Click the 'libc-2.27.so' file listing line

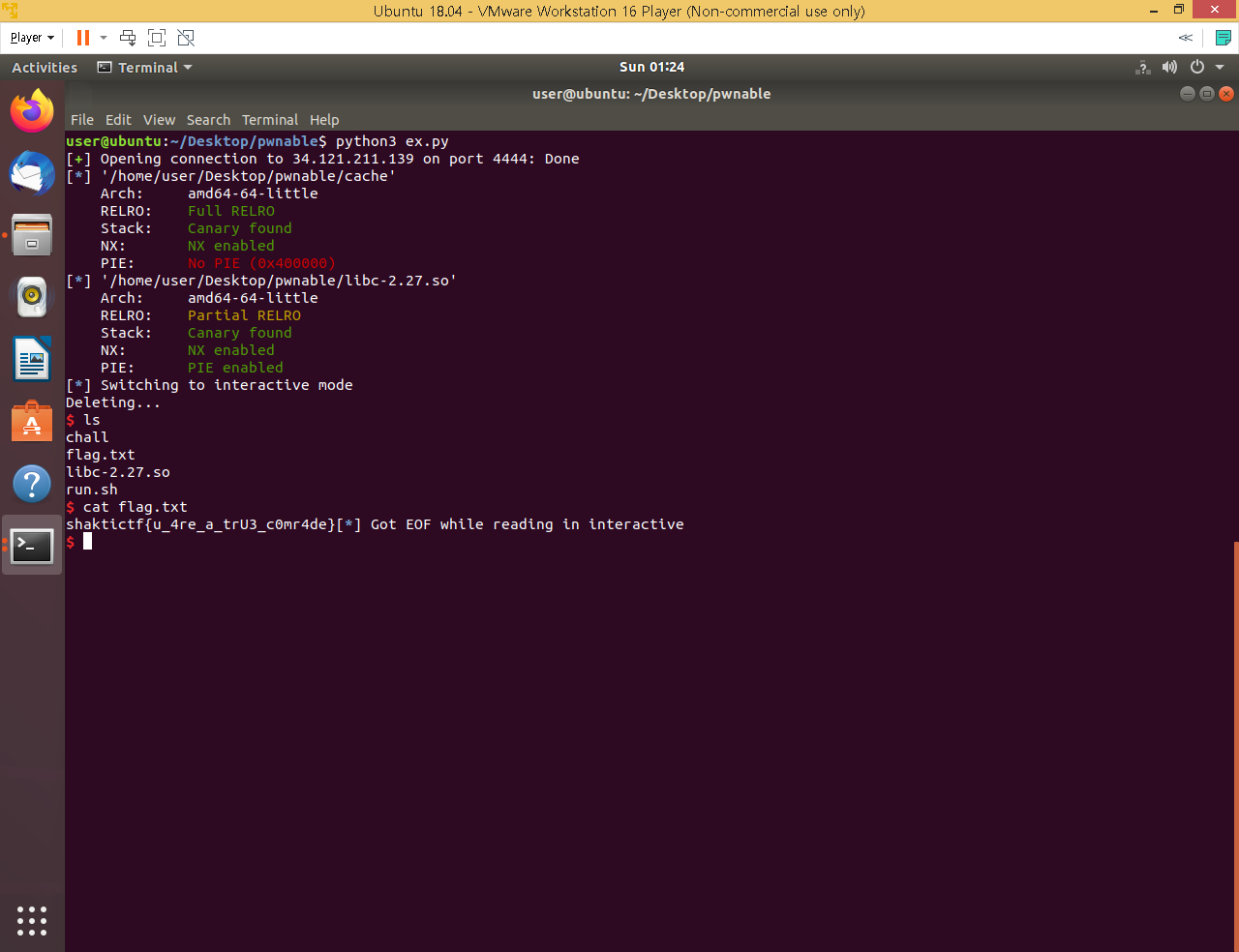(x=118, y=472)
